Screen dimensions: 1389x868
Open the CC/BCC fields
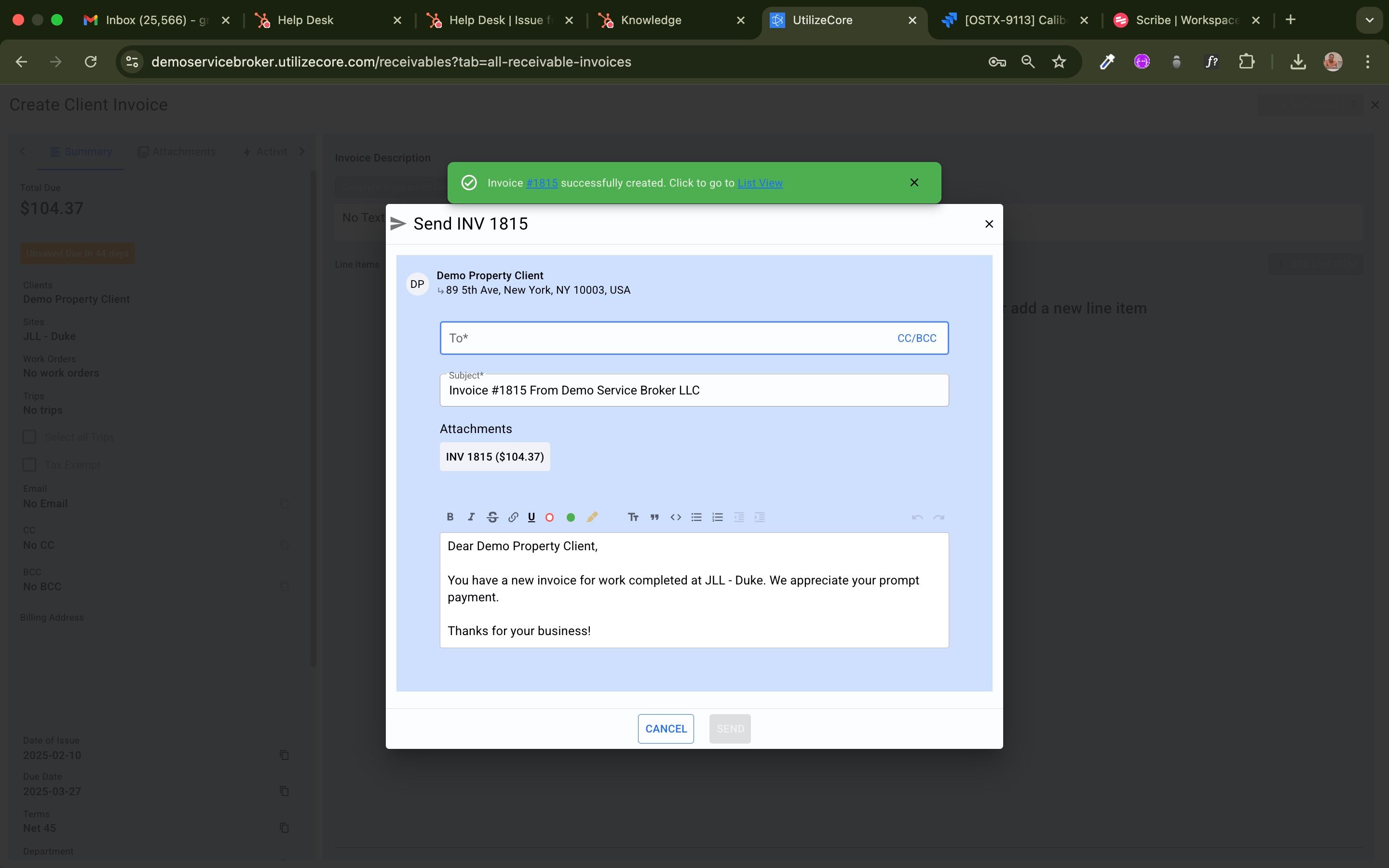[917, 338]
